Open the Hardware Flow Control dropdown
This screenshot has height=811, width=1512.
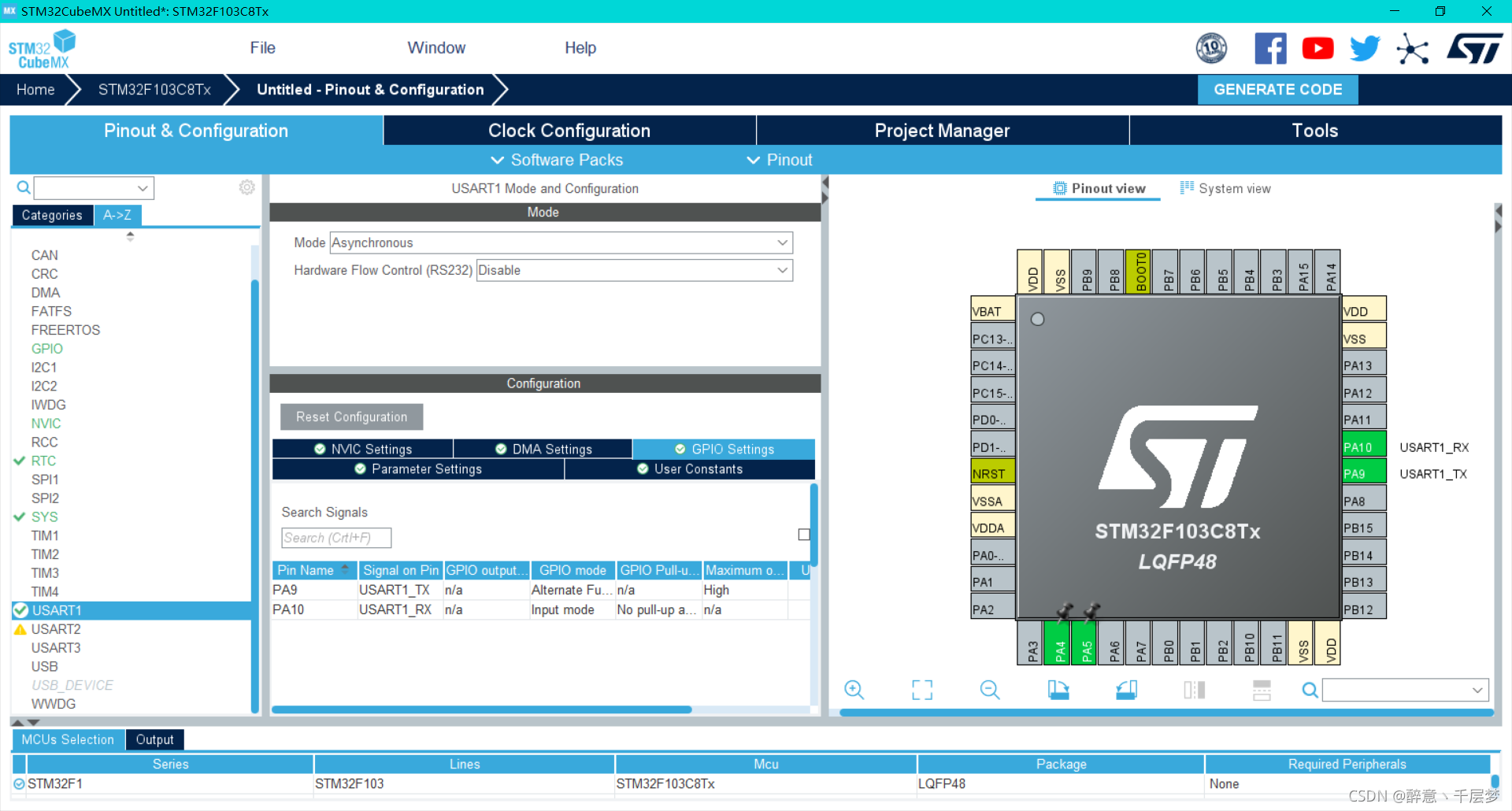coord(634,270)
